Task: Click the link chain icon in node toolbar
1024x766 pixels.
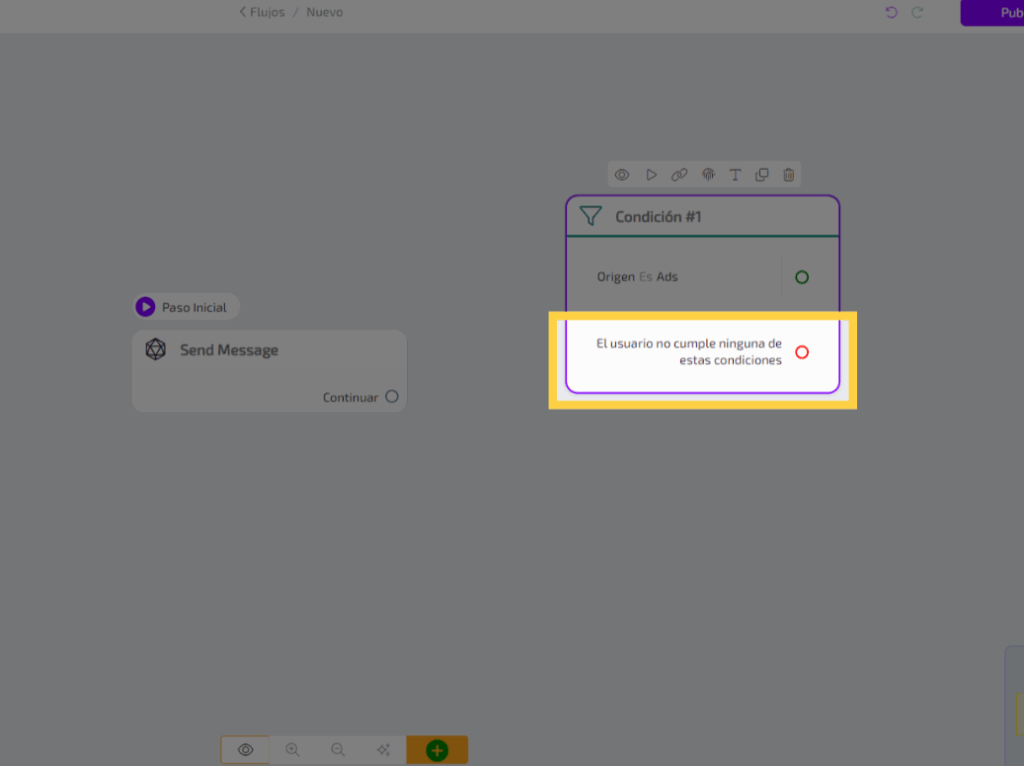Action: tap(679, 175)
